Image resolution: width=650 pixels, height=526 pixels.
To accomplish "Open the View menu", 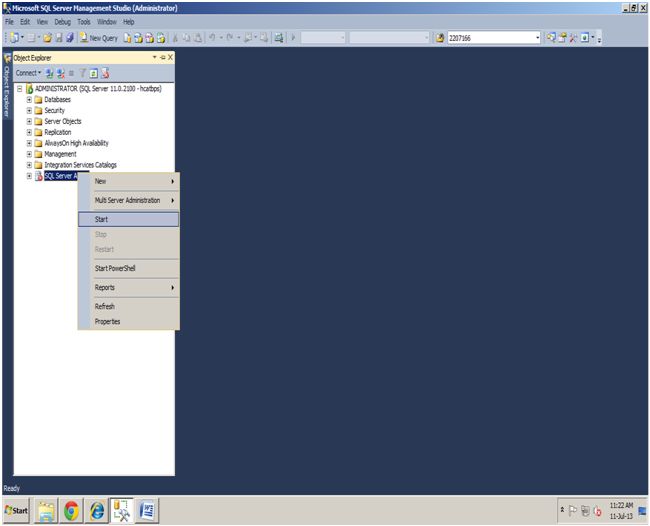I will (x=42, y=22).
